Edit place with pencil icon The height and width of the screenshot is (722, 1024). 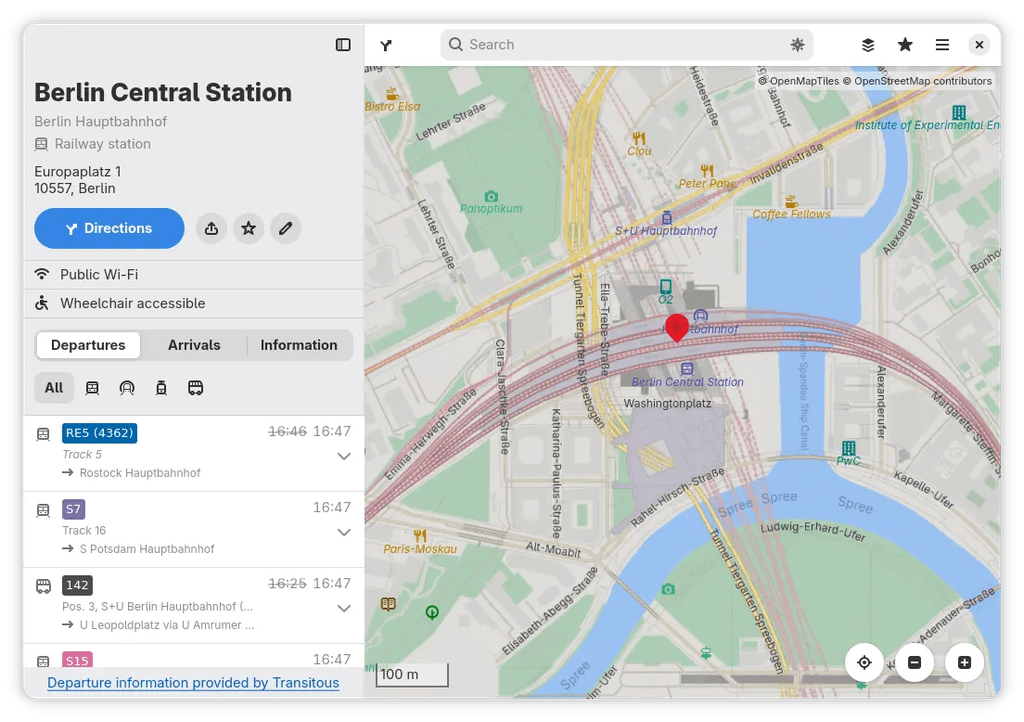point(285,228)
